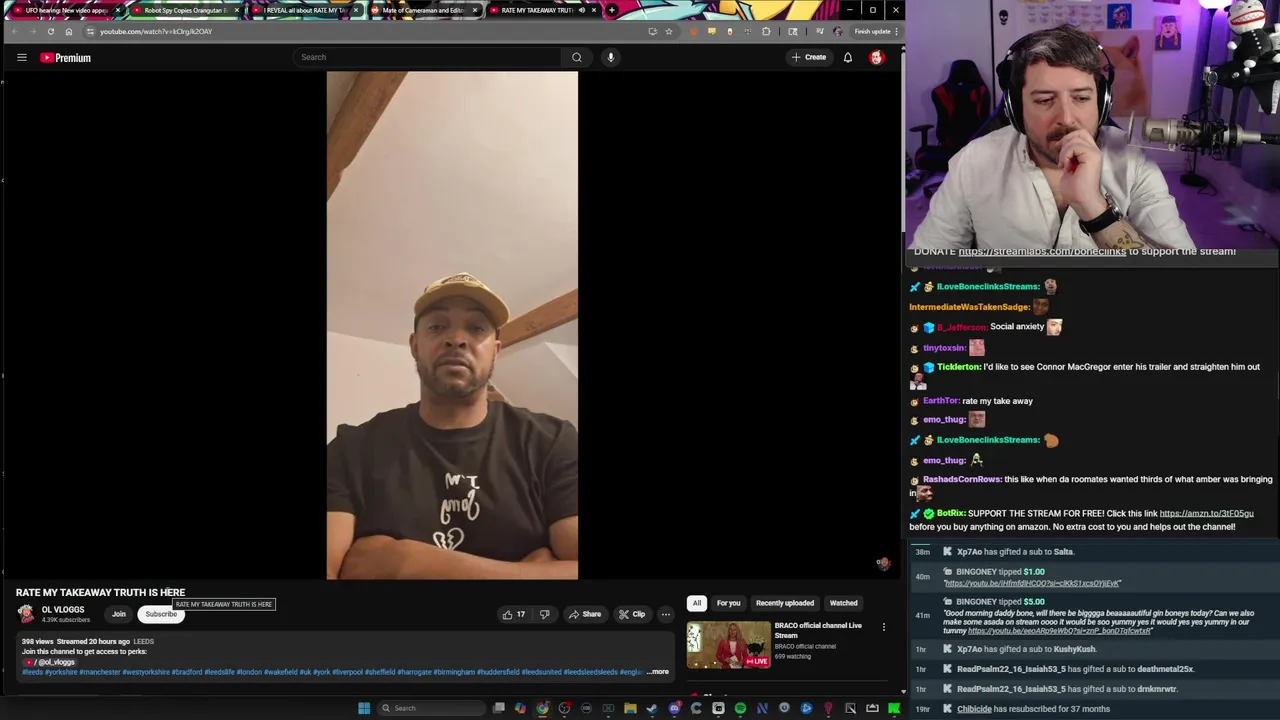Click the #leeds hashtag

coord(32,672)
